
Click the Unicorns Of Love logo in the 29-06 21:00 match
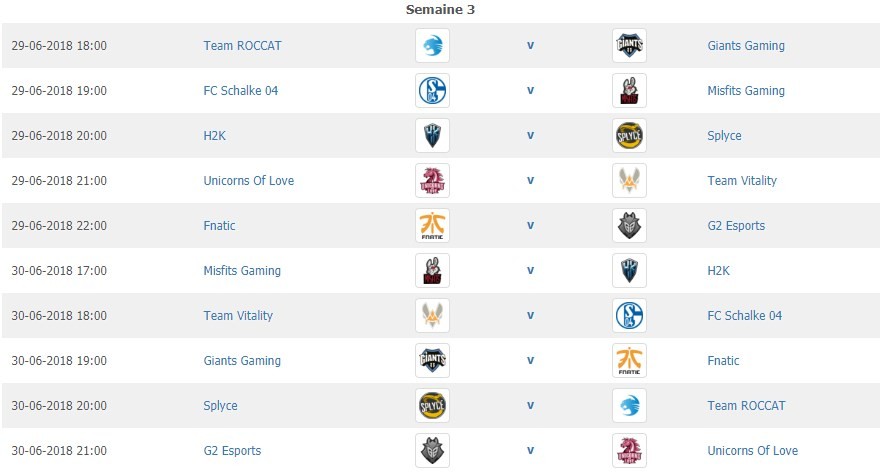pyautogui.click(x=432, y=180)
